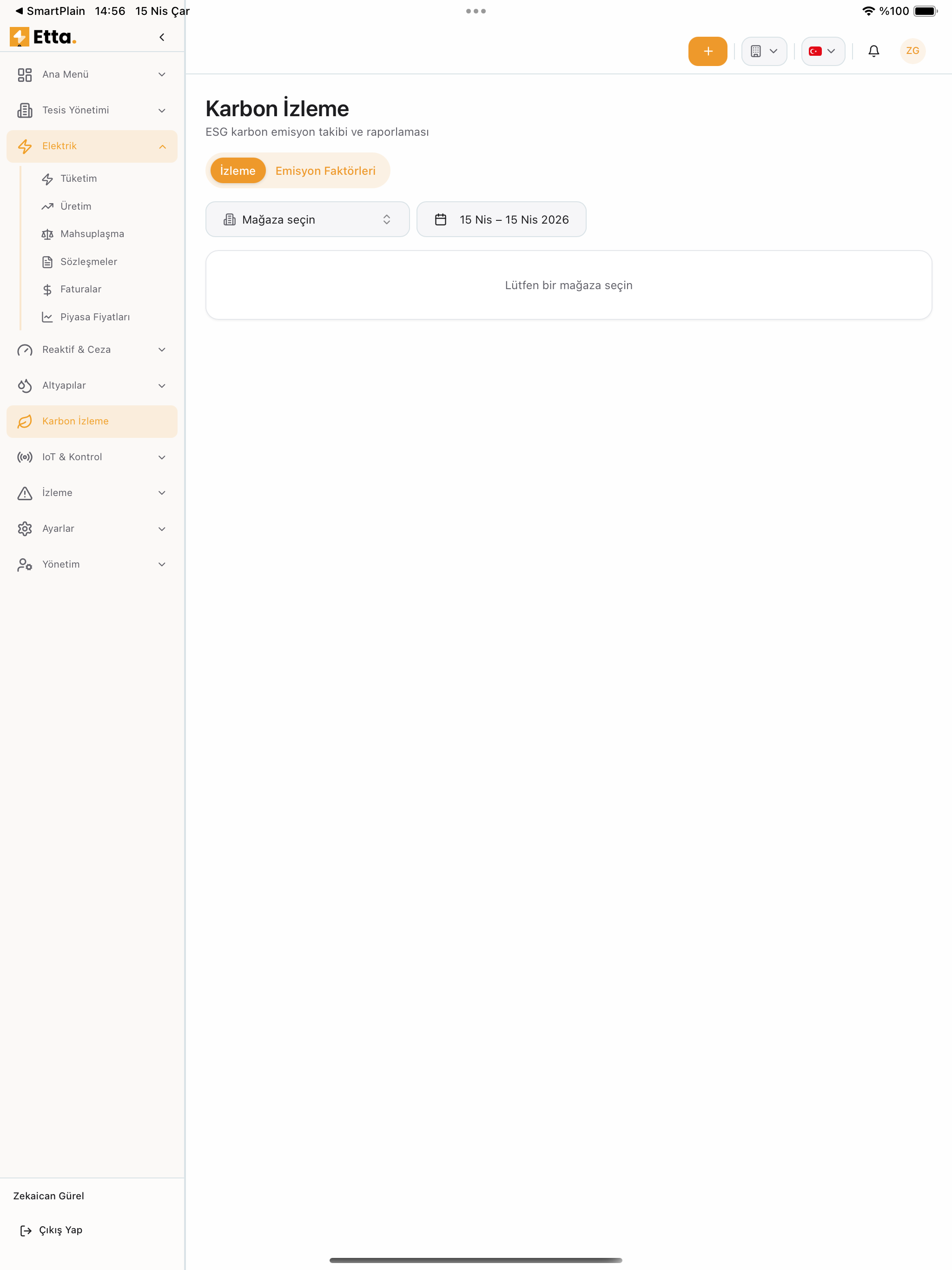The height and width of the screenshot is (1270, 952).
Task: Collapse the Elektrik section chevron
Action: [x=162, y=146]
